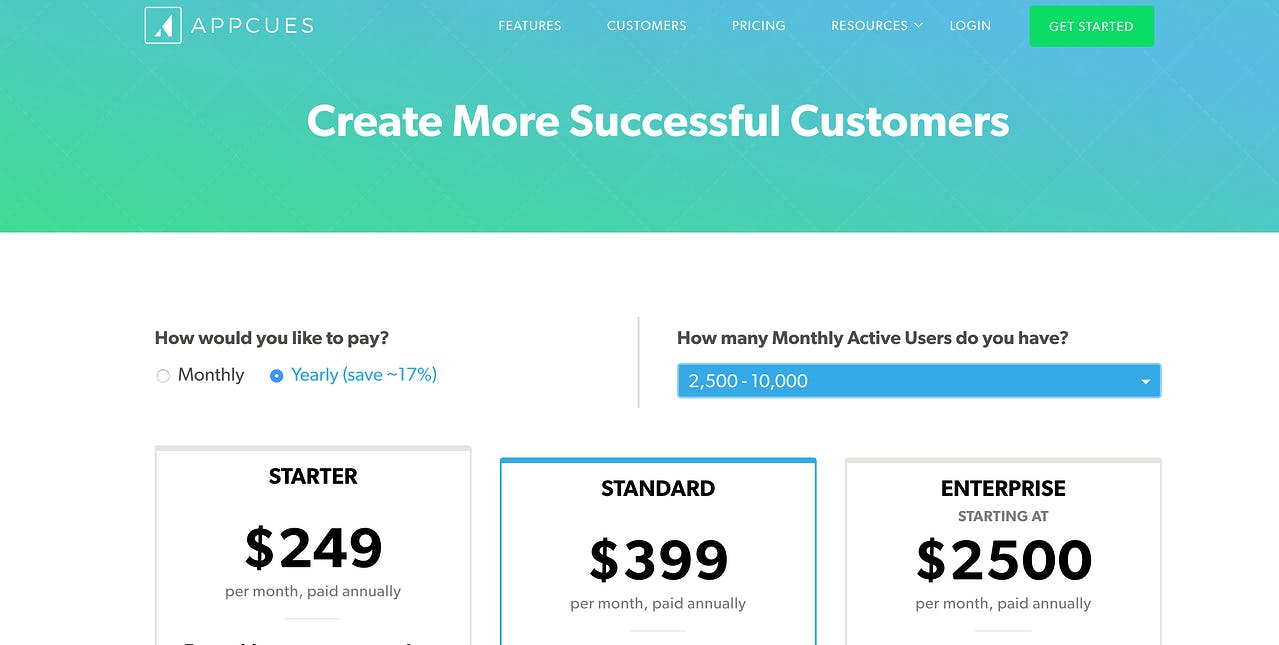
Task: Navigate to the Customers page
Action: coord(646,26)
